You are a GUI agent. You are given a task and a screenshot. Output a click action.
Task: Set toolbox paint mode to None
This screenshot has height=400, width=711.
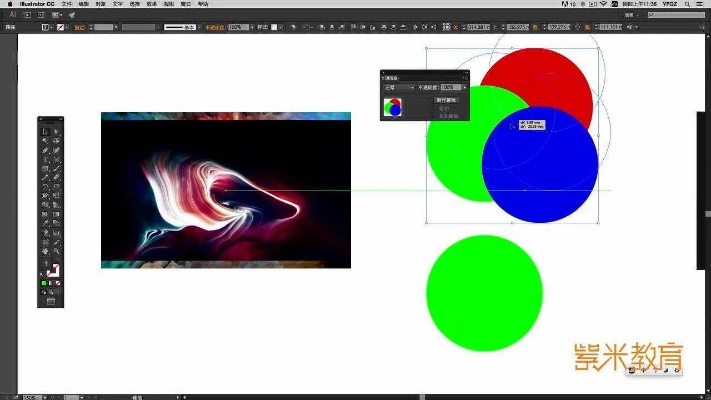pyautogui.click(x=58, y=283)
